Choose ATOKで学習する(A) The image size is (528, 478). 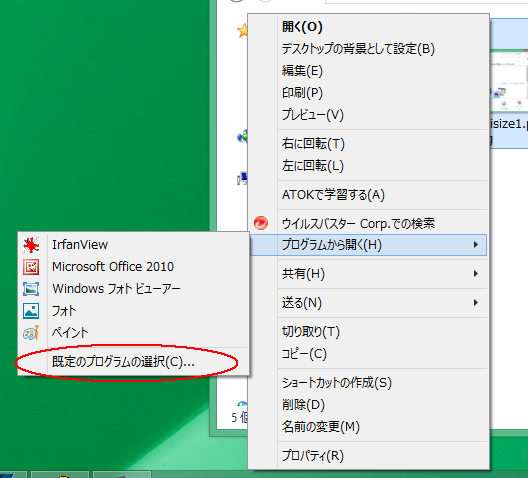point(369,195)
